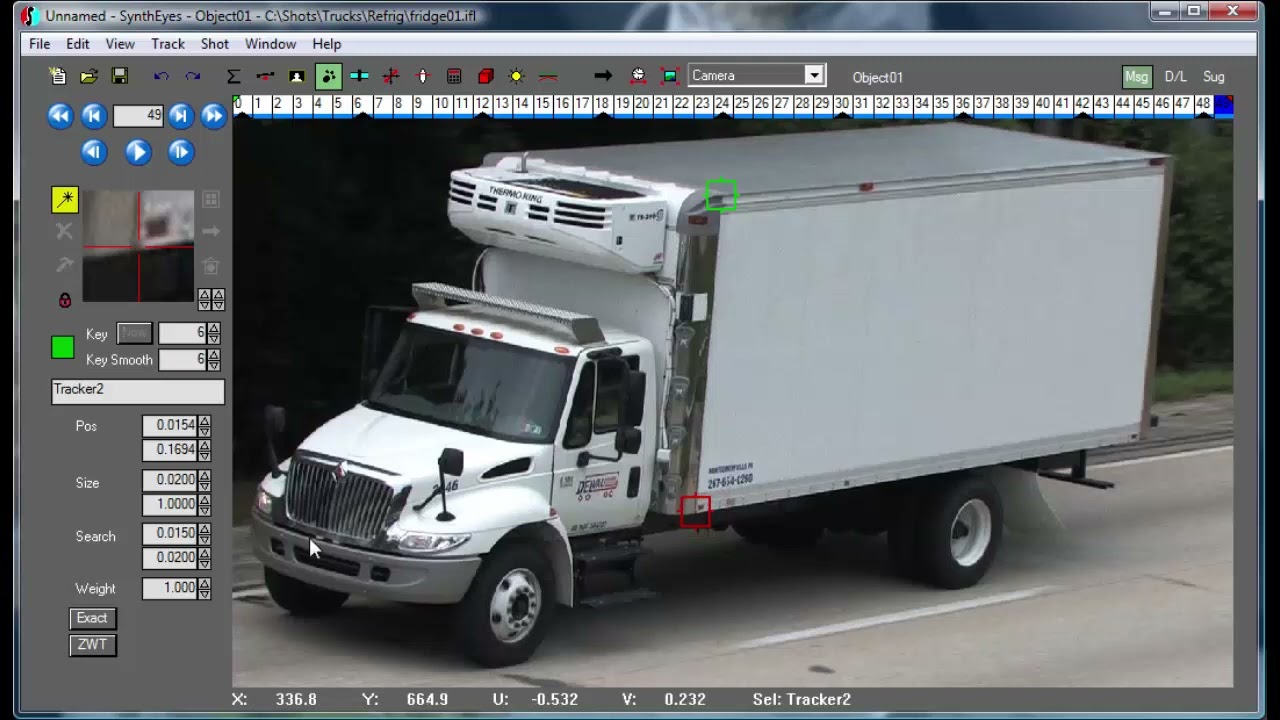Click the black right arrow toolbar icon
The width and height of the screenshot is (1280, 720).
click(603, 76)
